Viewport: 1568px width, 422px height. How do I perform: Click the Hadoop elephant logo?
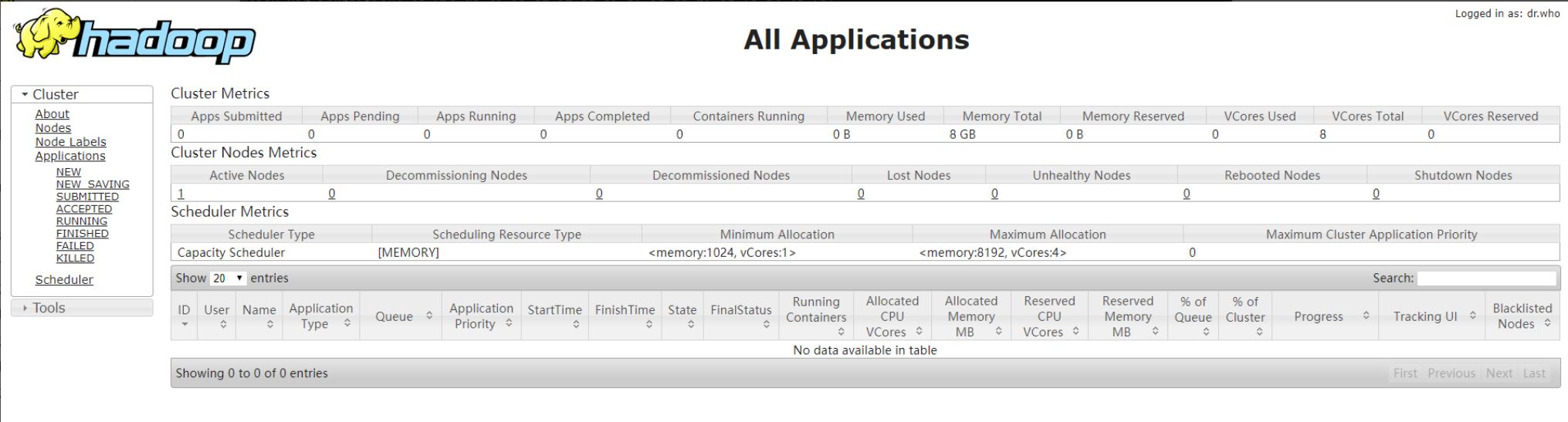pyautogui.click(x=134, y=35)
